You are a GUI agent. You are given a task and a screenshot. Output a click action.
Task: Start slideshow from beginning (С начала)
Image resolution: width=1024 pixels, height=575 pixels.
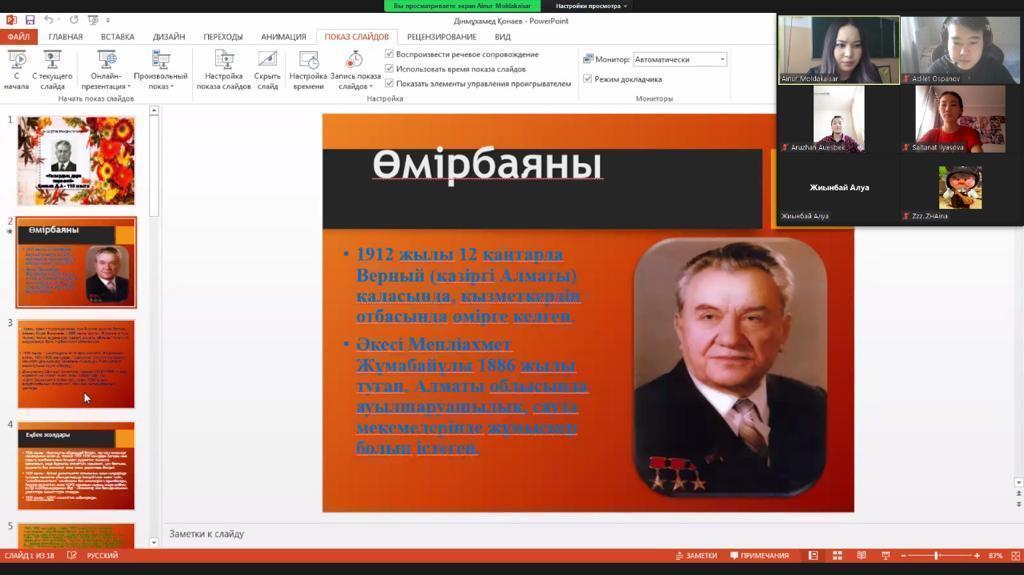[x=17, y=68]
